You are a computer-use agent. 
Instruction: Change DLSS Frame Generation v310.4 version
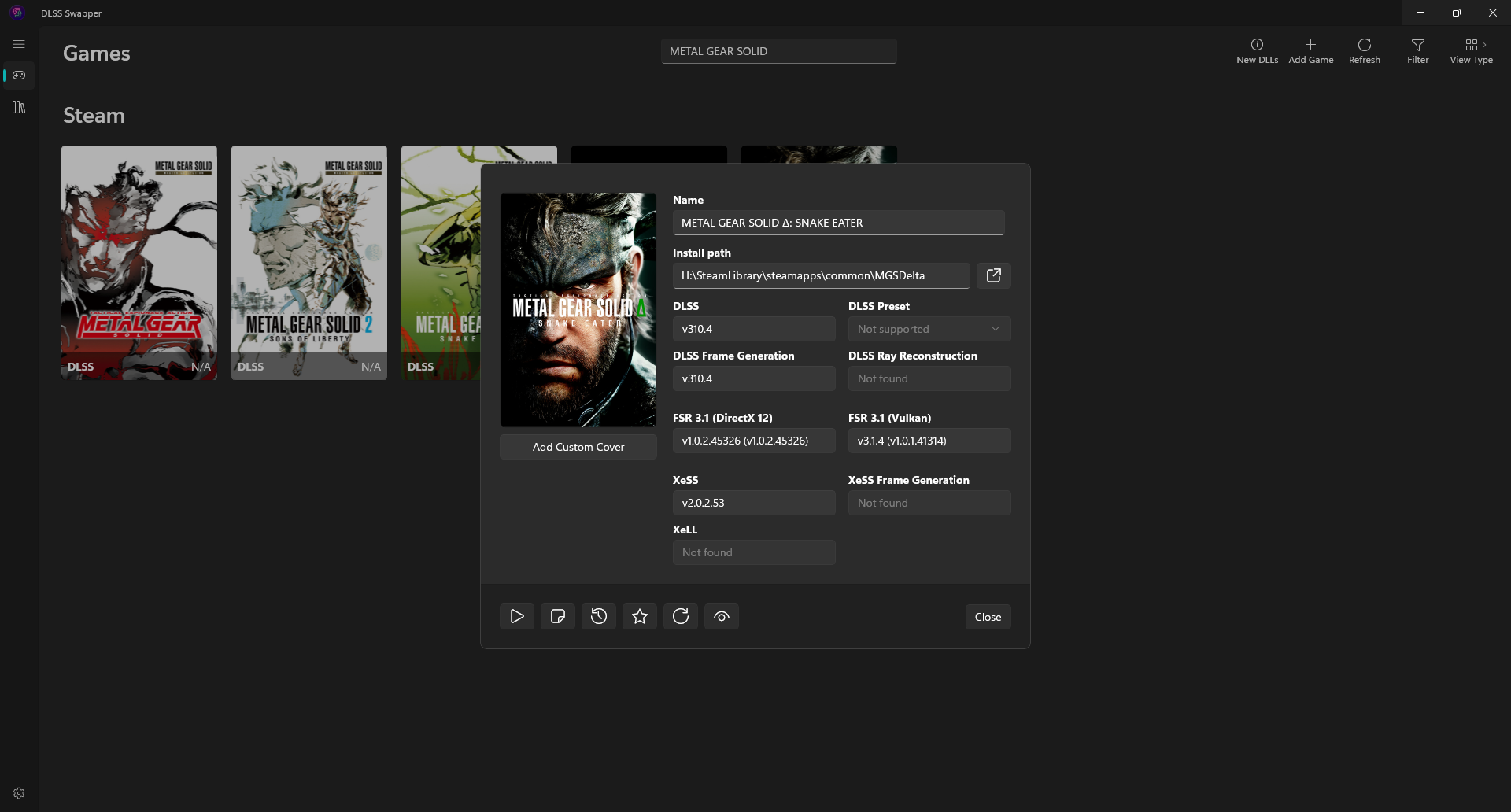754,378
